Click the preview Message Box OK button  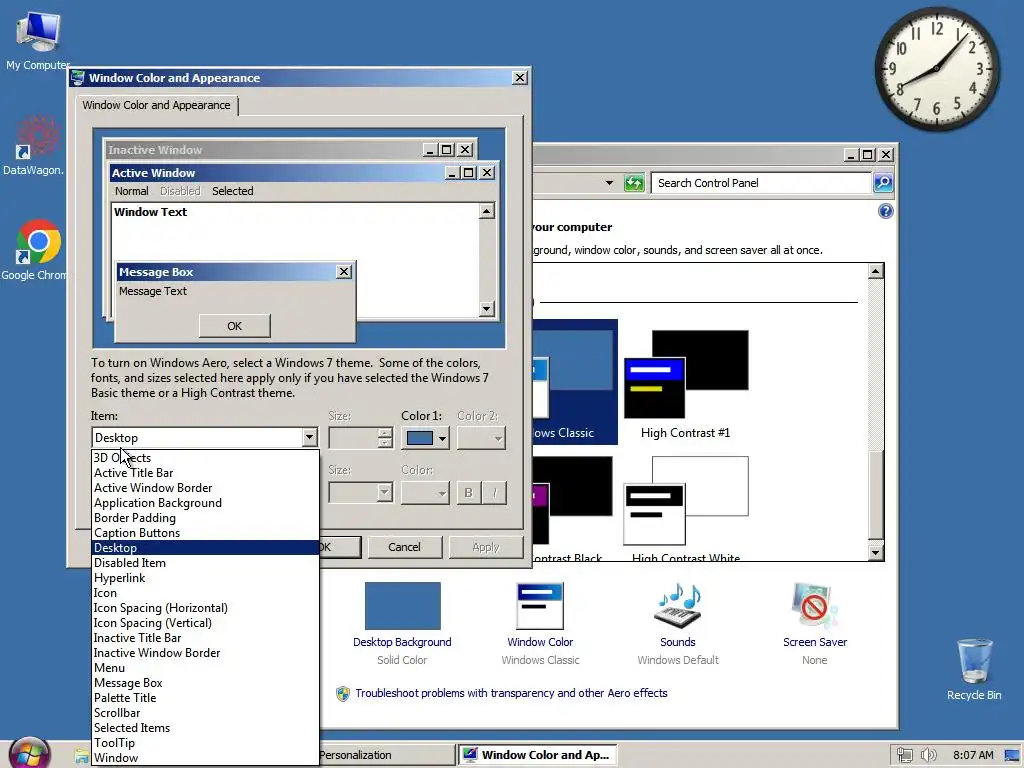click(x=234, y=326)
